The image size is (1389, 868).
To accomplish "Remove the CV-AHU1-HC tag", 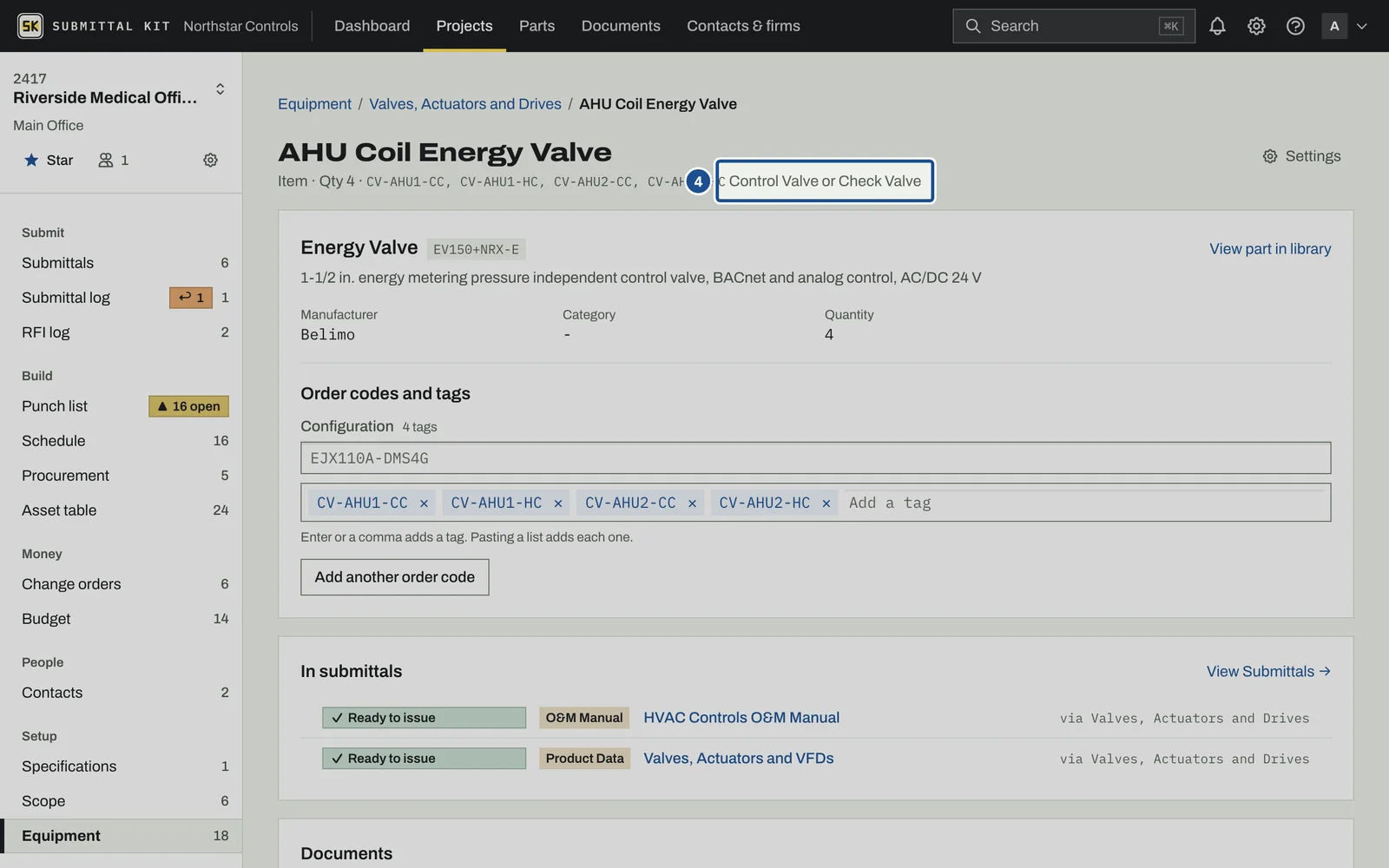I will click(x=558, y=503).
